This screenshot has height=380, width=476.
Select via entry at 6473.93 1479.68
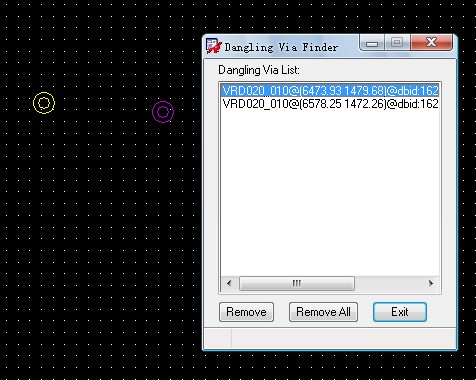click(x=330, y=91)
